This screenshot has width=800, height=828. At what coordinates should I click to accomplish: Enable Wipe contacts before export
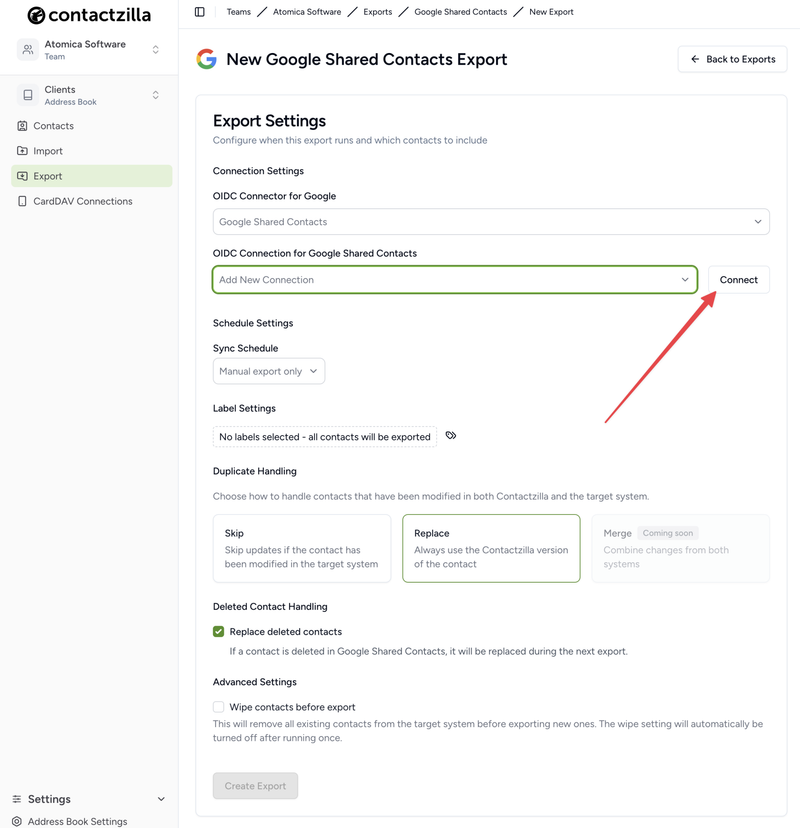(x=217, y=705)
